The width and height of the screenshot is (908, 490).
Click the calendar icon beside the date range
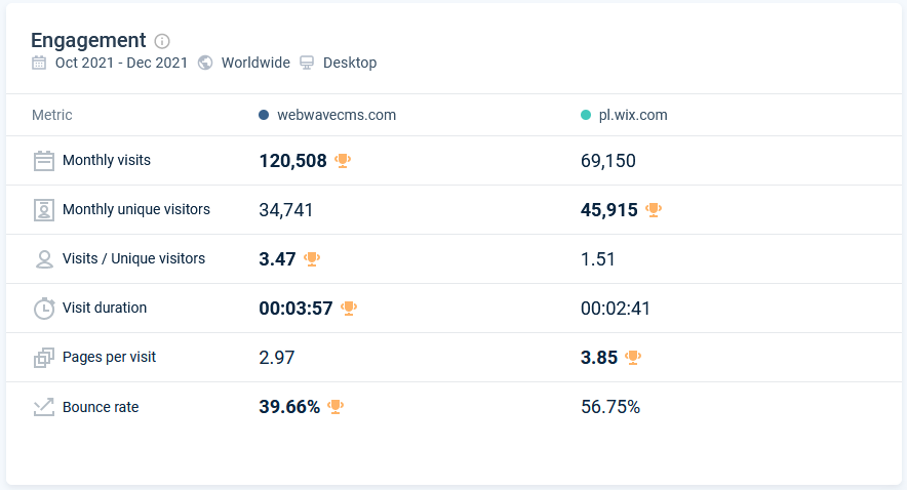(39, 63)
